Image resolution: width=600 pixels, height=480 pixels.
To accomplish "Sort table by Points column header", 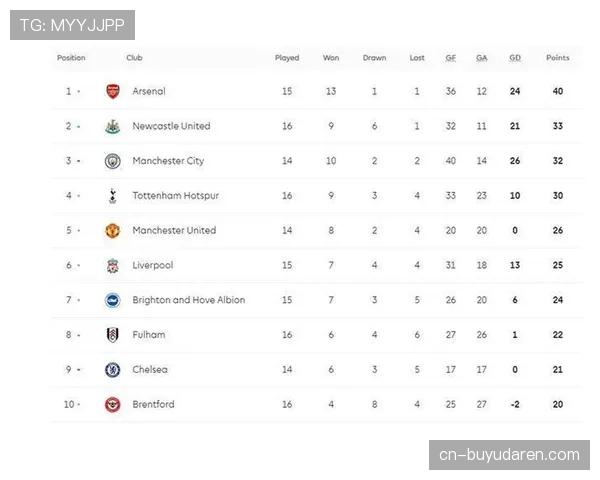I will pos(557,58).
